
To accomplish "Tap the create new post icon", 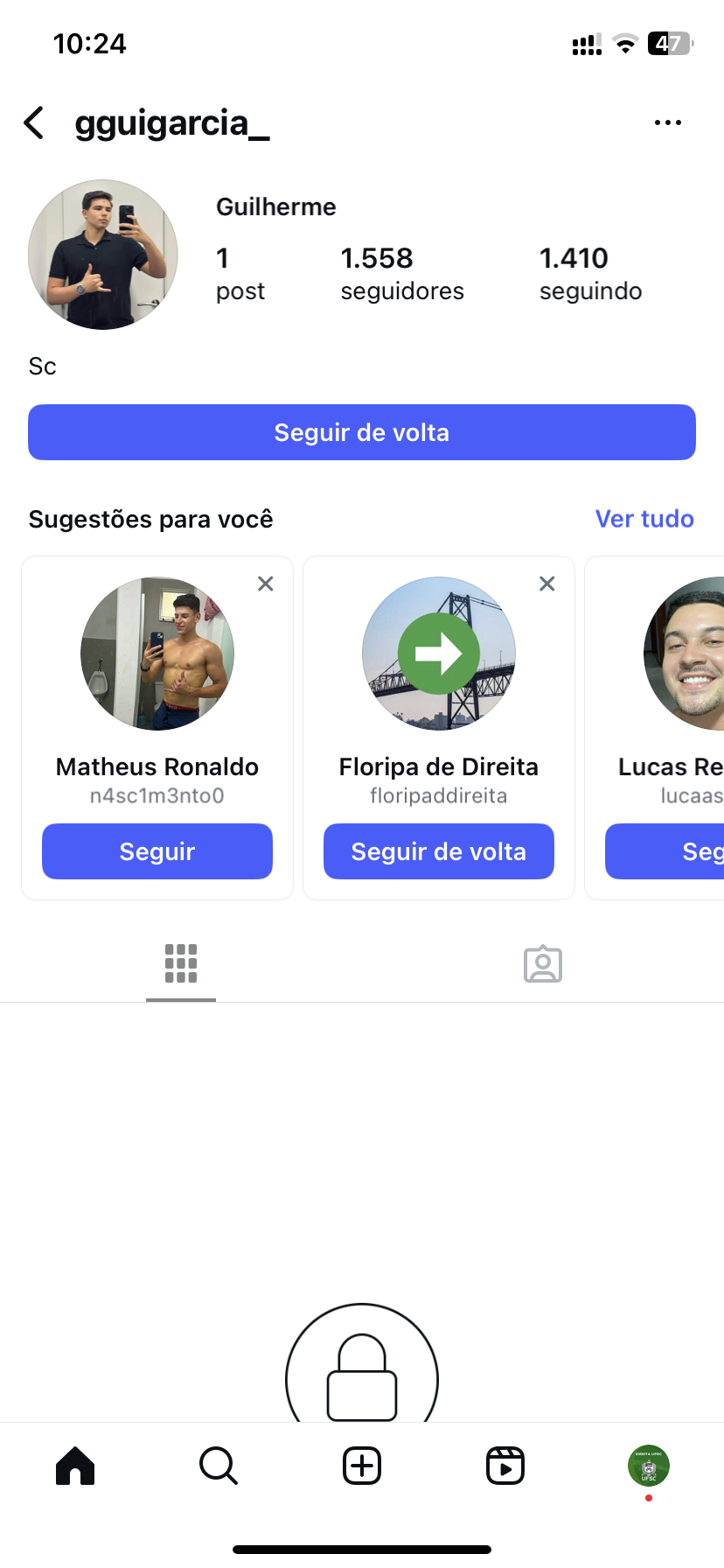I will [x=362, y=1466].
